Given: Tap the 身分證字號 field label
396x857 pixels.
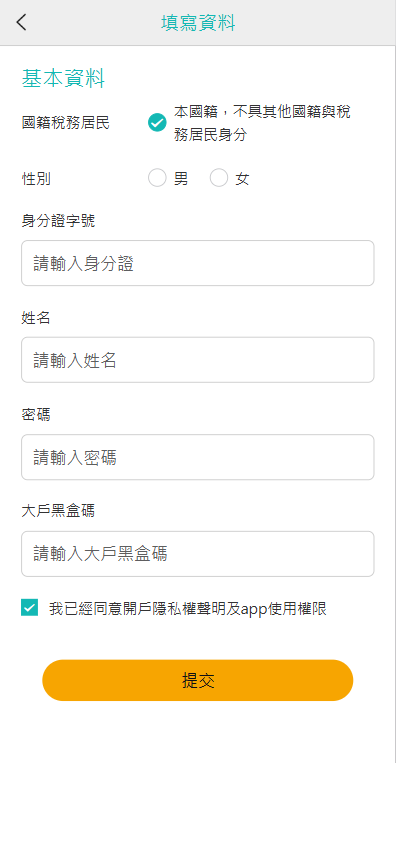Looking at the screenshot, I should pyautogui.click(x=58, y=221).
